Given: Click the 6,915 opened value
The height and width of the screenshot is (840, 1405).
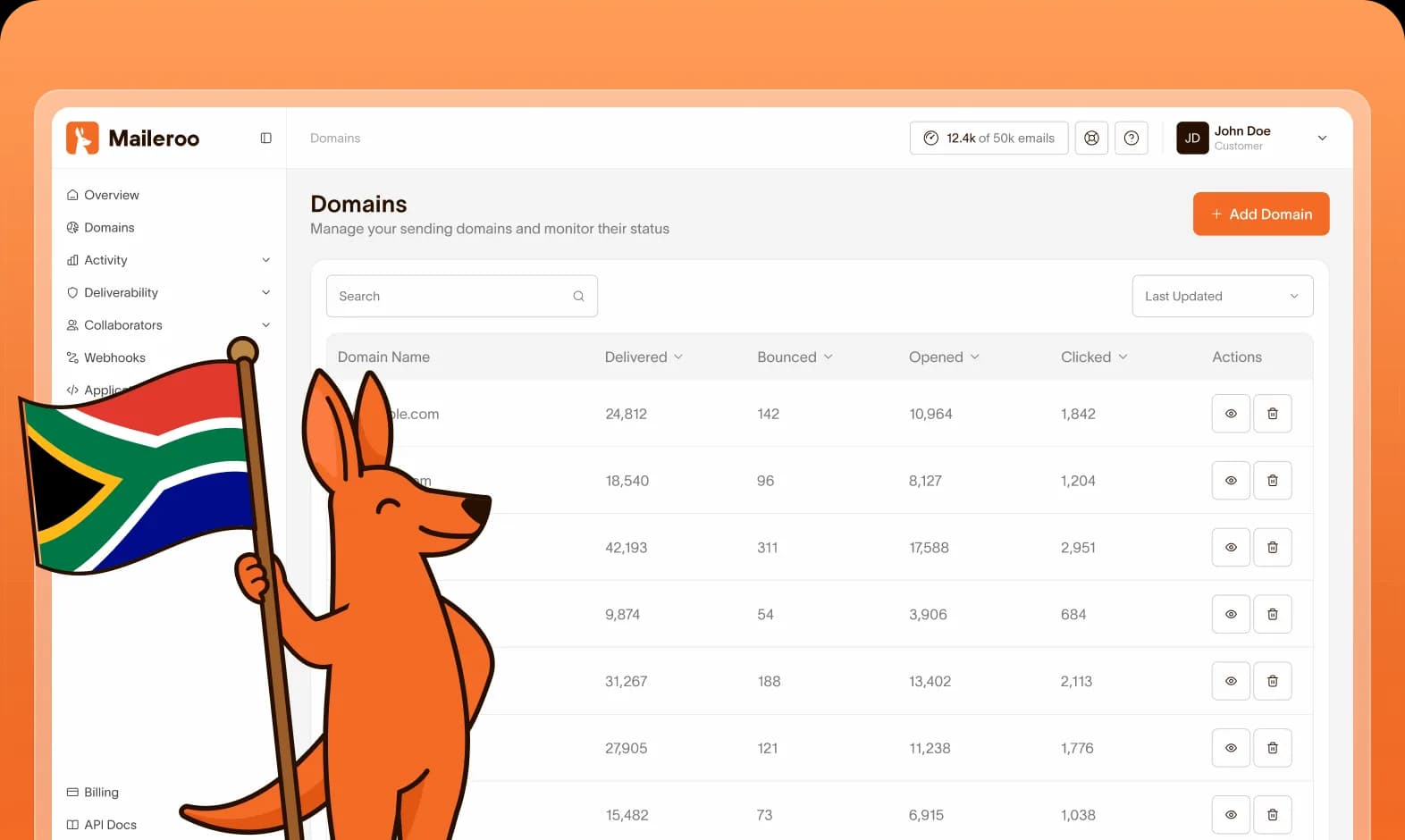Looking at the screenshot, I should 926,815.
